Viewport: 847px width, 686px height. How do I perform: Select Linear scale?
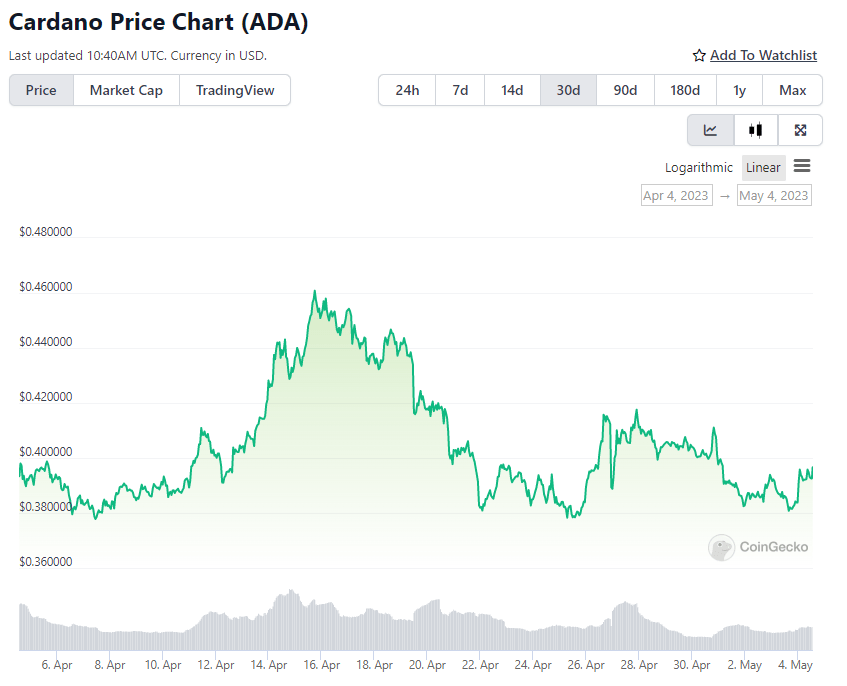(x=763, y=168)
